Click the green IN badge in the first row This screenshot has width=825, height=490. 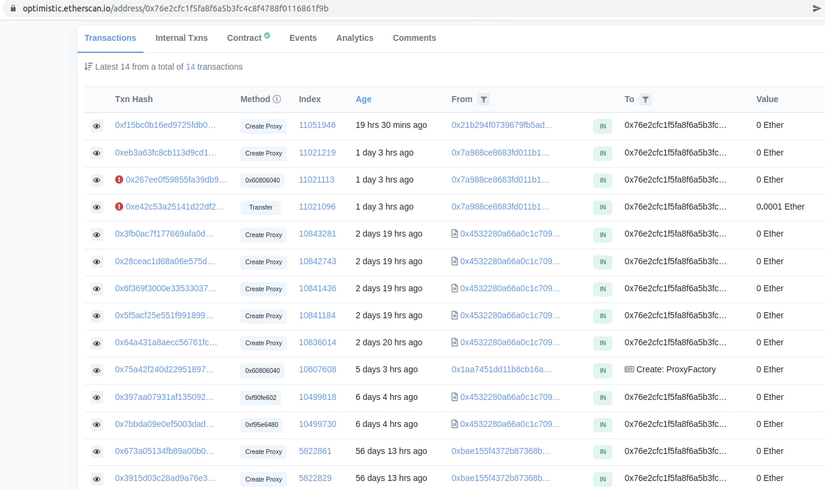click(602, 126)
